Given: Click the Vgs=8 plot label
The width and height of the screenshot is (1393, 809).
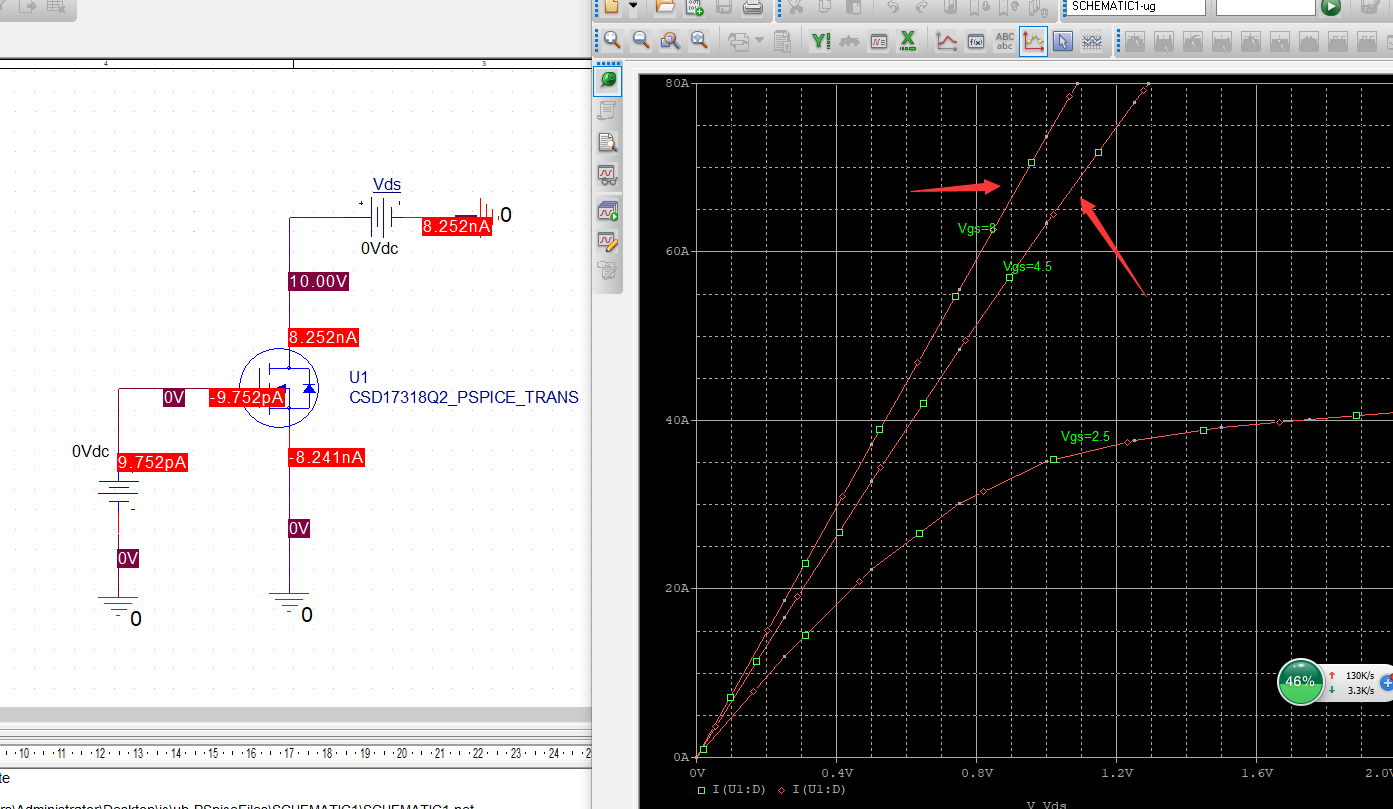Looking at the screenshot, I should coord(977,228).
